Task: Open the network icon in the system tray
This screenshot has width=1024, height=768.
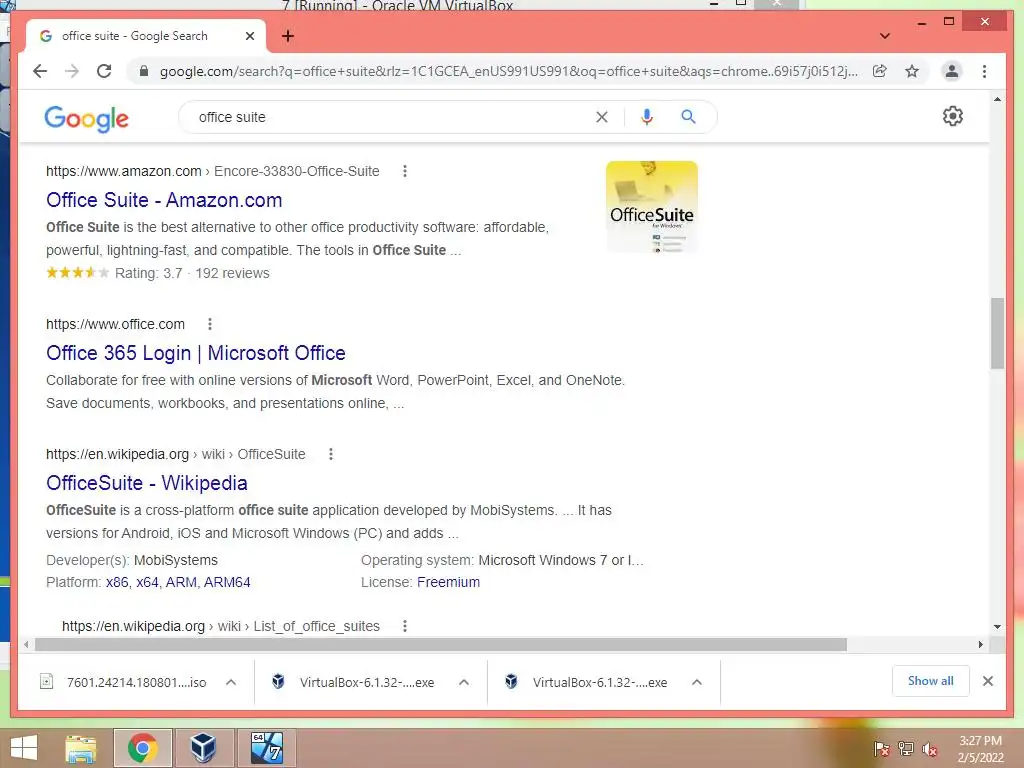Action: (905, 749)
